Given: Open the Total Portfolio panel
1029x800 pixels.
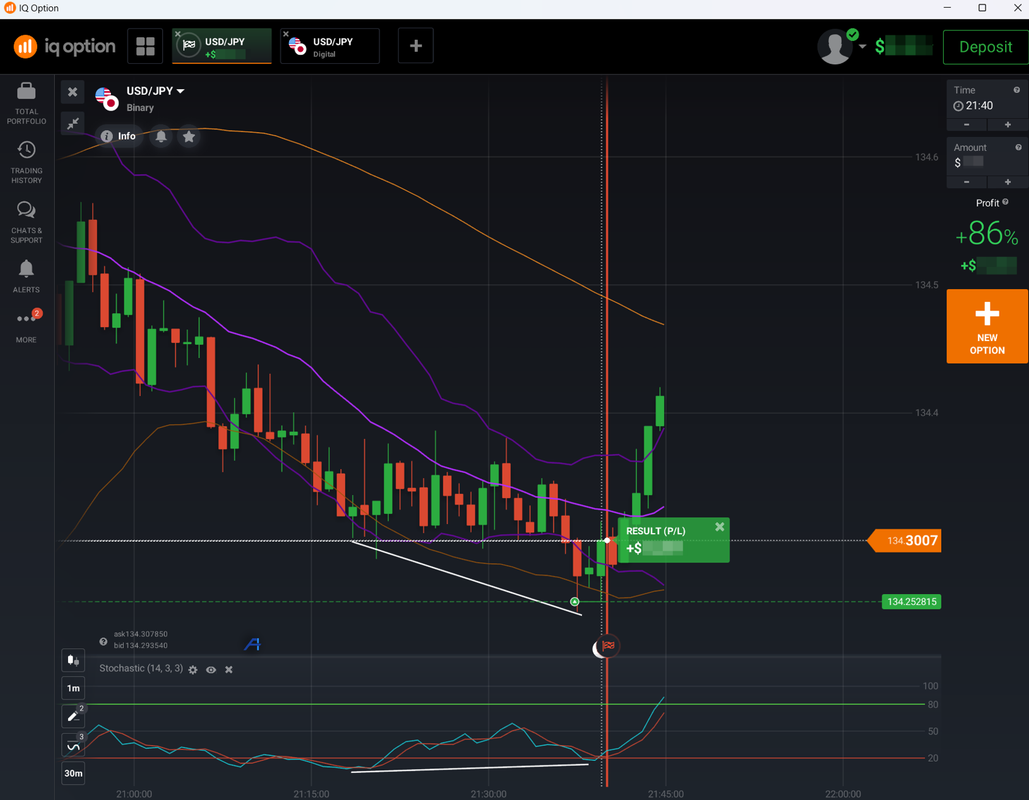Looking at the screenshot, I should point(26,103).
